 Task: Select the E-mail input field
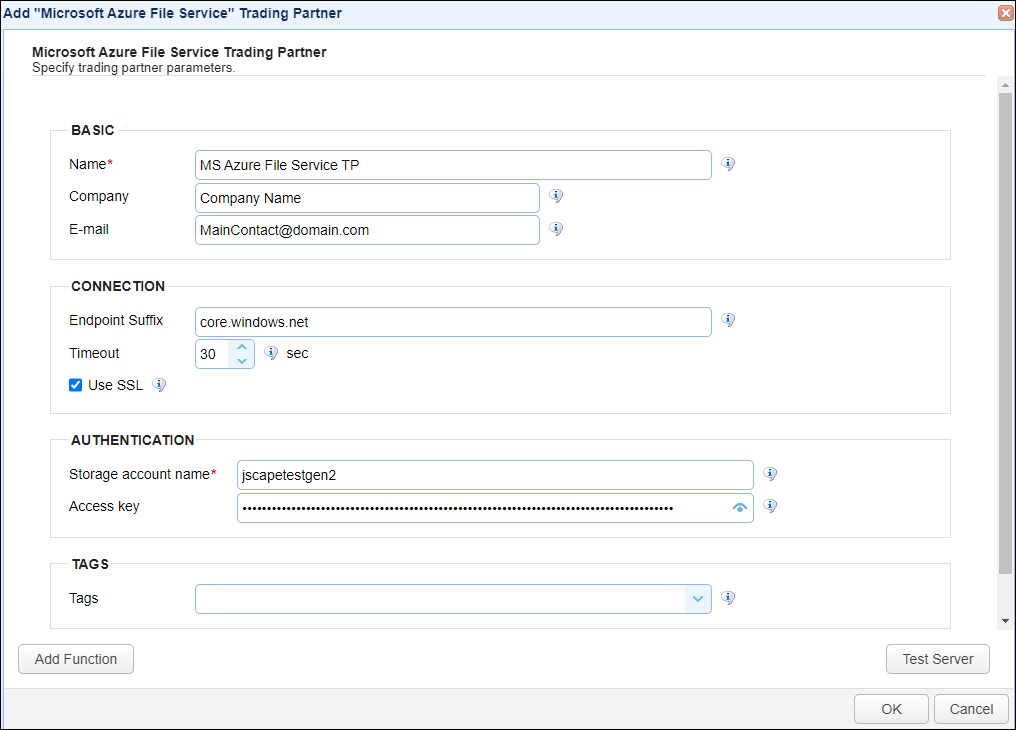point(367,230)
